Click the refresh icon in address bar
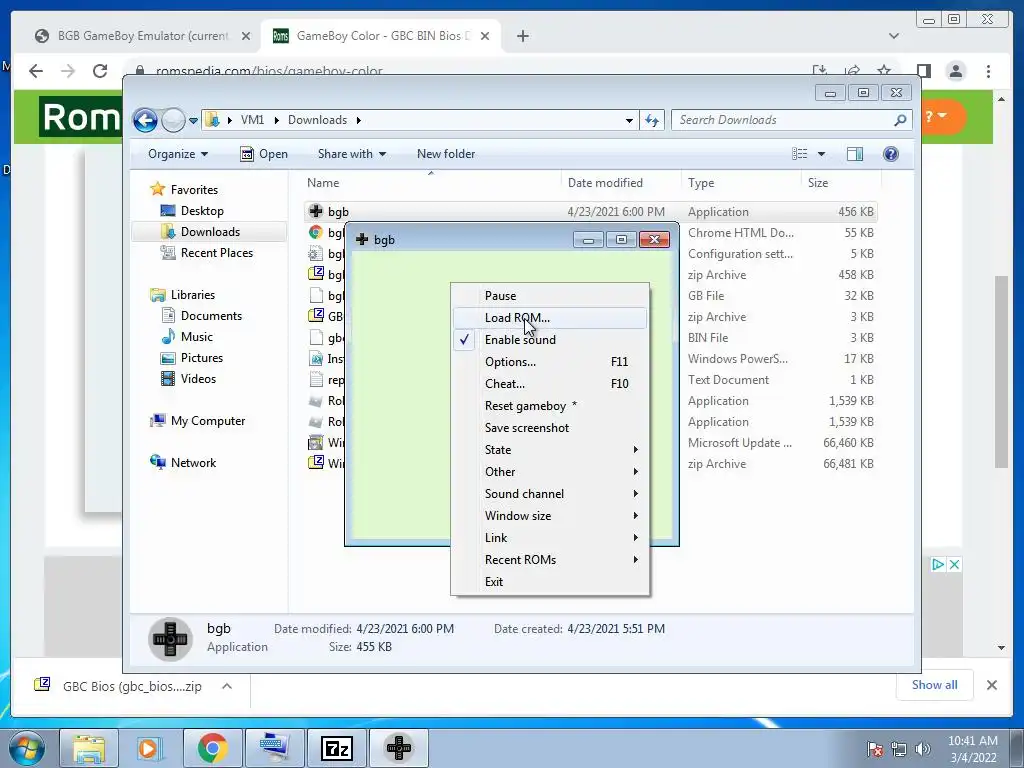The image size is (1024, 768). point(652,120)
